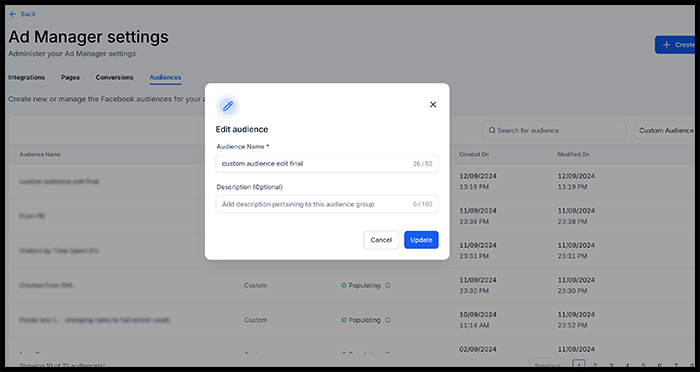
Task: Click Created On date 11/09/2024 23:38 PM
Action: (478, 216)
